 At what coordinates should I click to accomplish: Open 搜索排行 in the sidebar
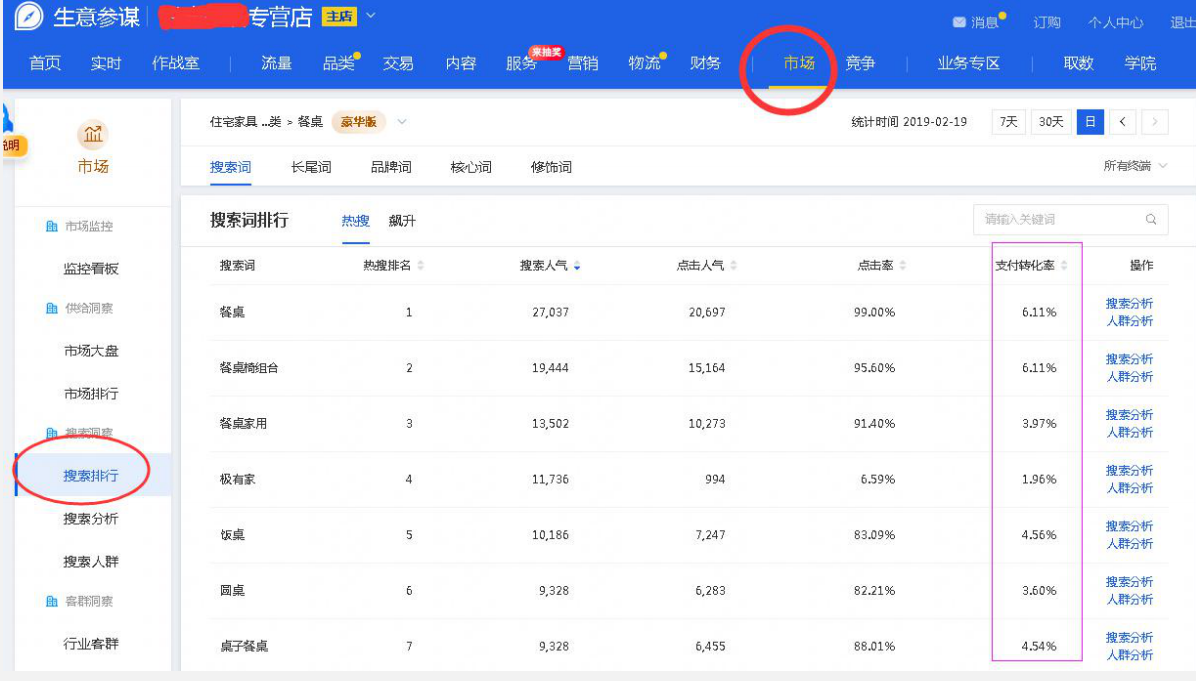click(x=91, y=476)
